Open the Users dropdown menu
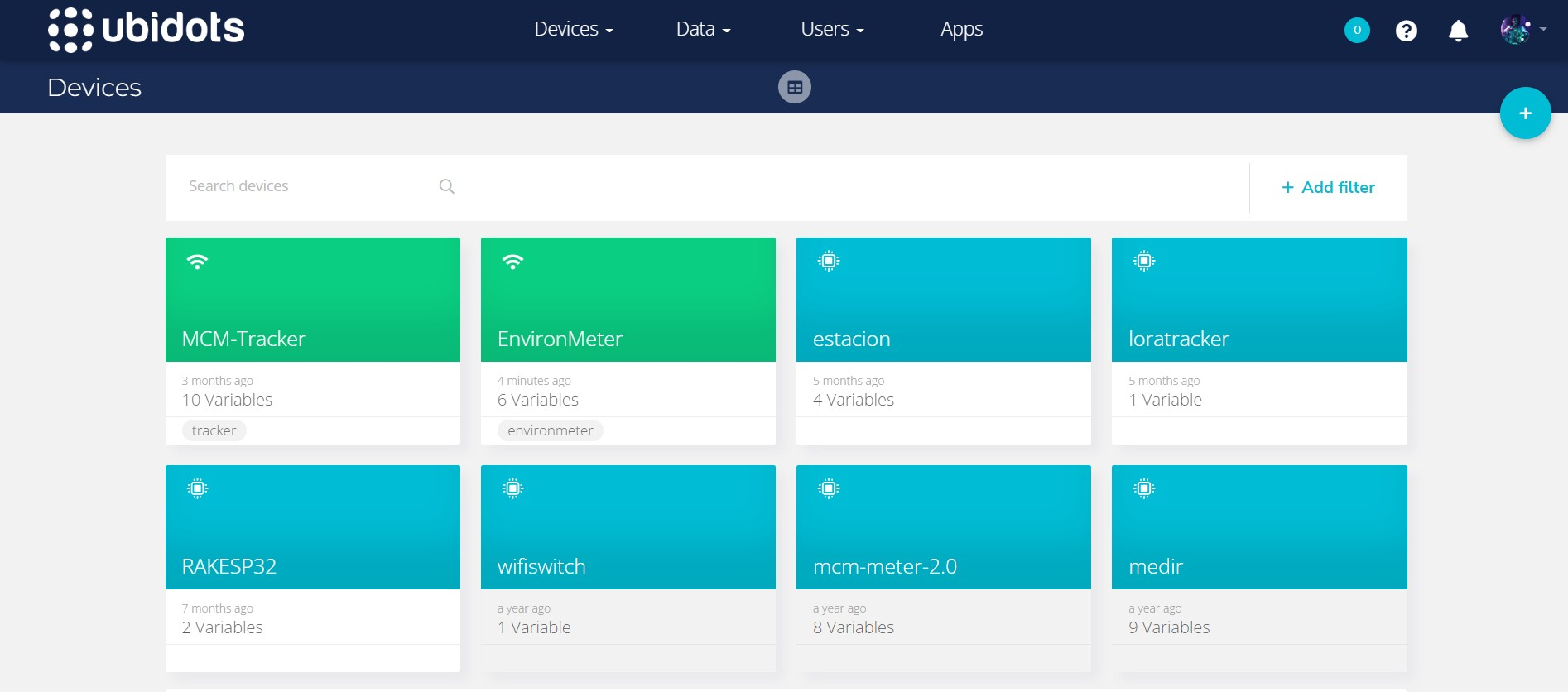The width and height of the screenshot is (1568, 692). point(832,29)
